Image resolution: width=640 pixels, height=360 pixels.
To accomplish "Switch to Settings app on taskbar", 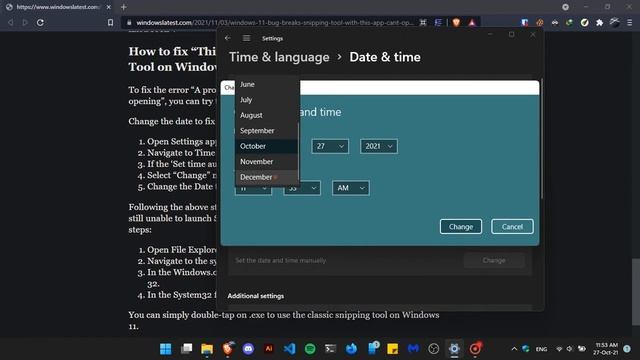I will 454,349.
